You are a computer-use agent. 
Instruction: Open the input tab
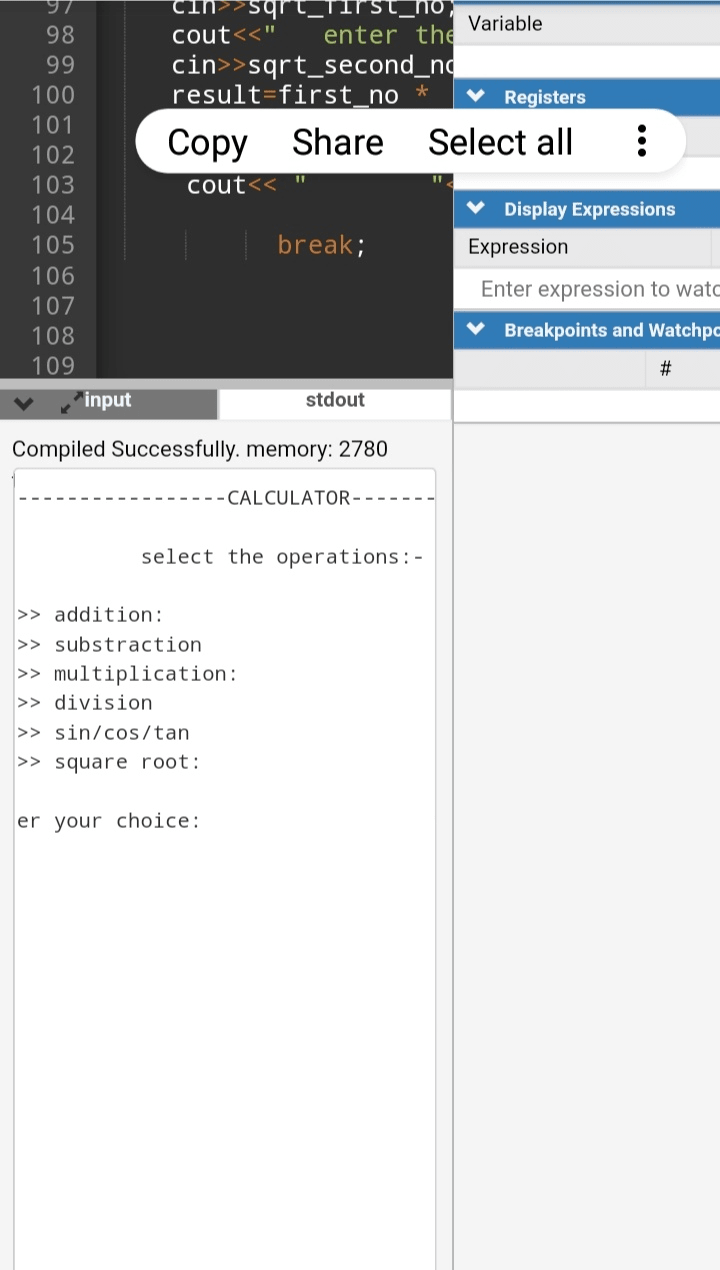(107, 401)
